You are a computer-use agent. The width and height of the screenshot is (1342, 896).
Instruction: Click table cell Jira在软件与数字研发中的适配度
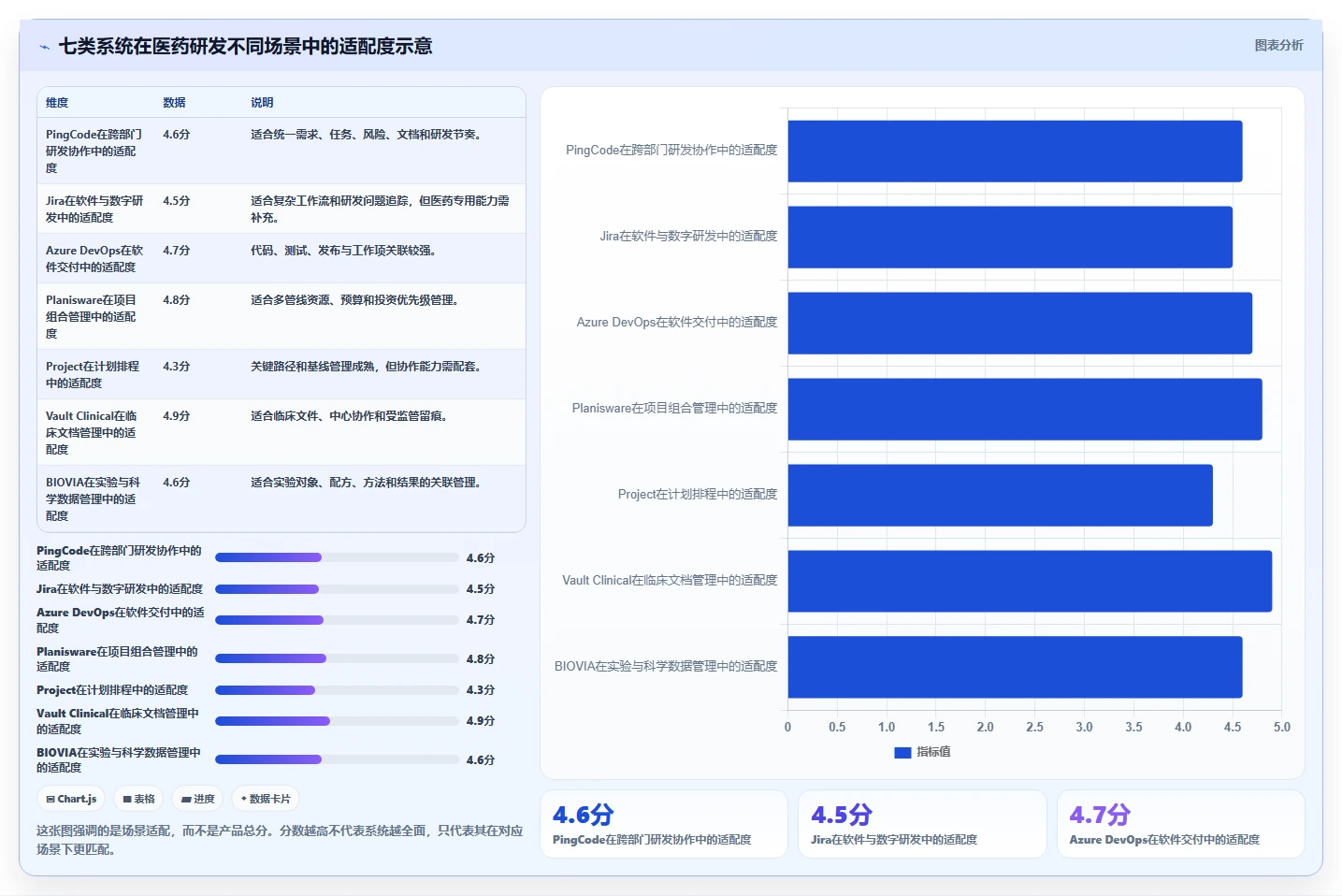click(94, 210)
